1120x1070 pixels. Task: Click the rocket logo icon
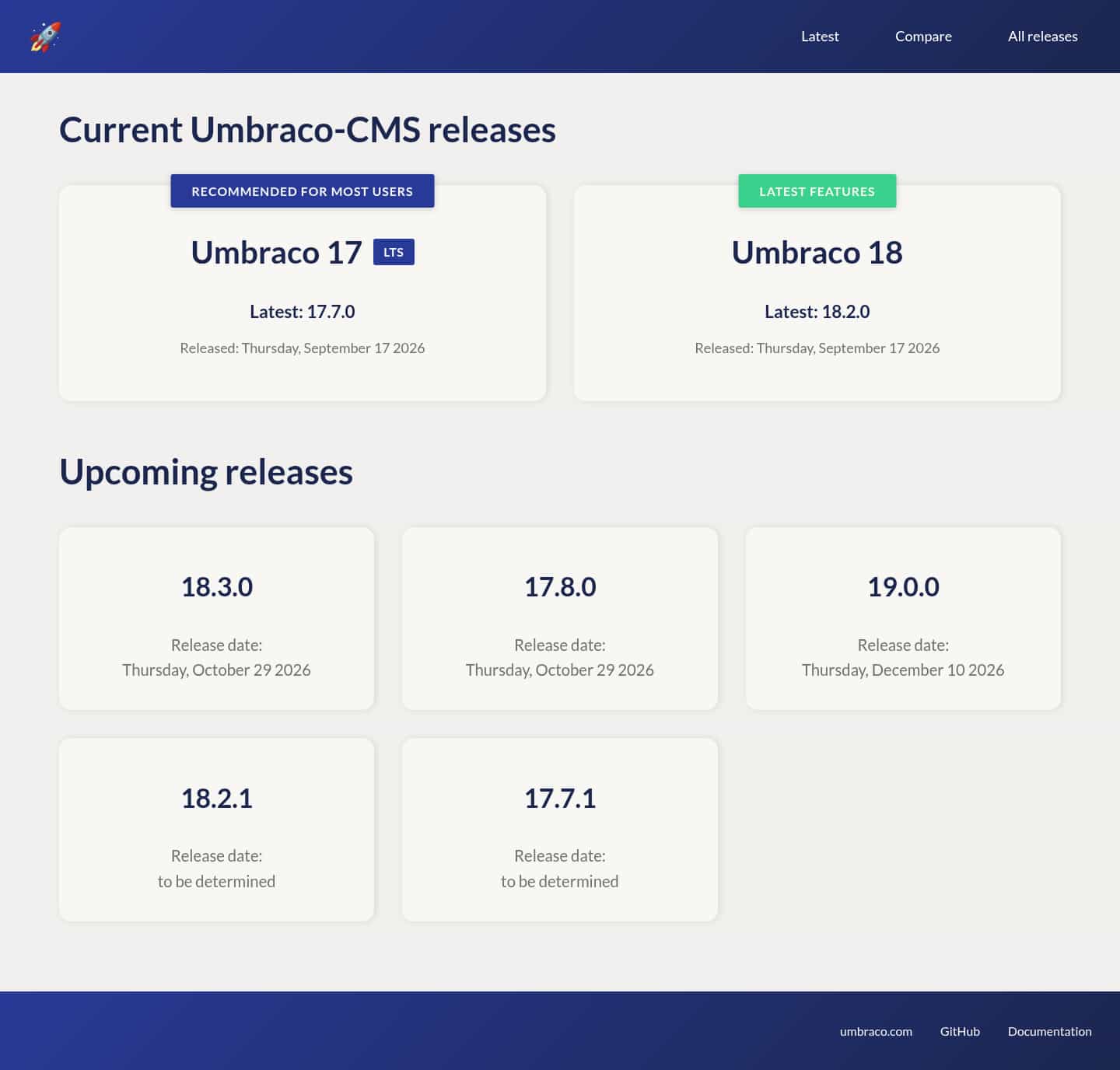pos(45,37)
